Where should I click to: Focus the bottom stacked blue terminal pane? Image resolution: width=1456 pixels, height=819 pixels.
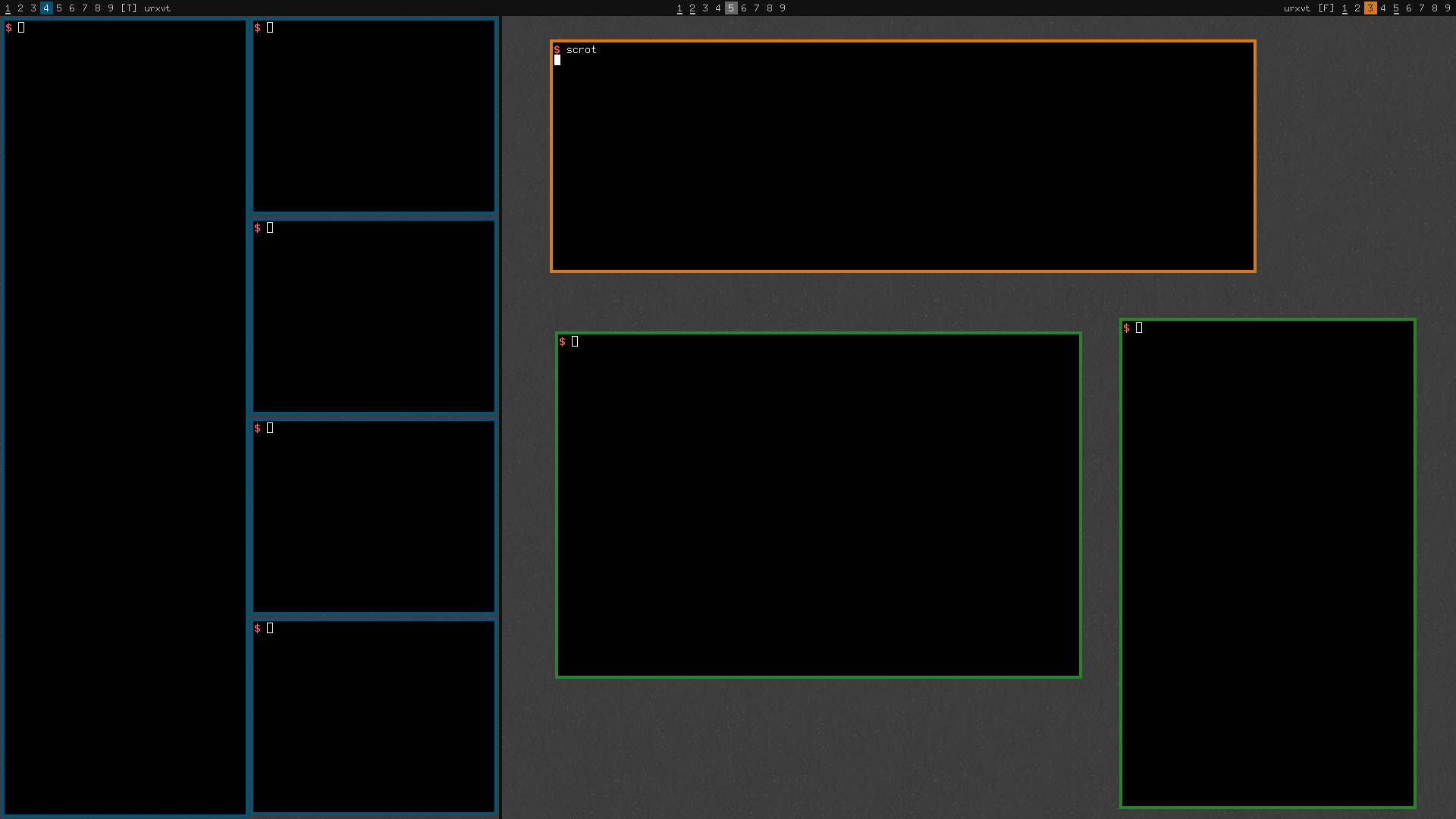pos(374,717)
